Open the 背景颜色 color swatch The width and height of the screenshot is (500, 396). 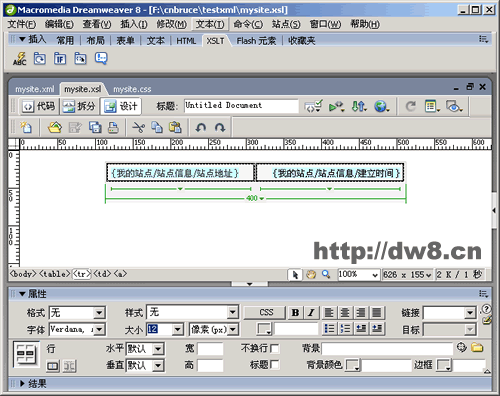(x=353, y=365)
